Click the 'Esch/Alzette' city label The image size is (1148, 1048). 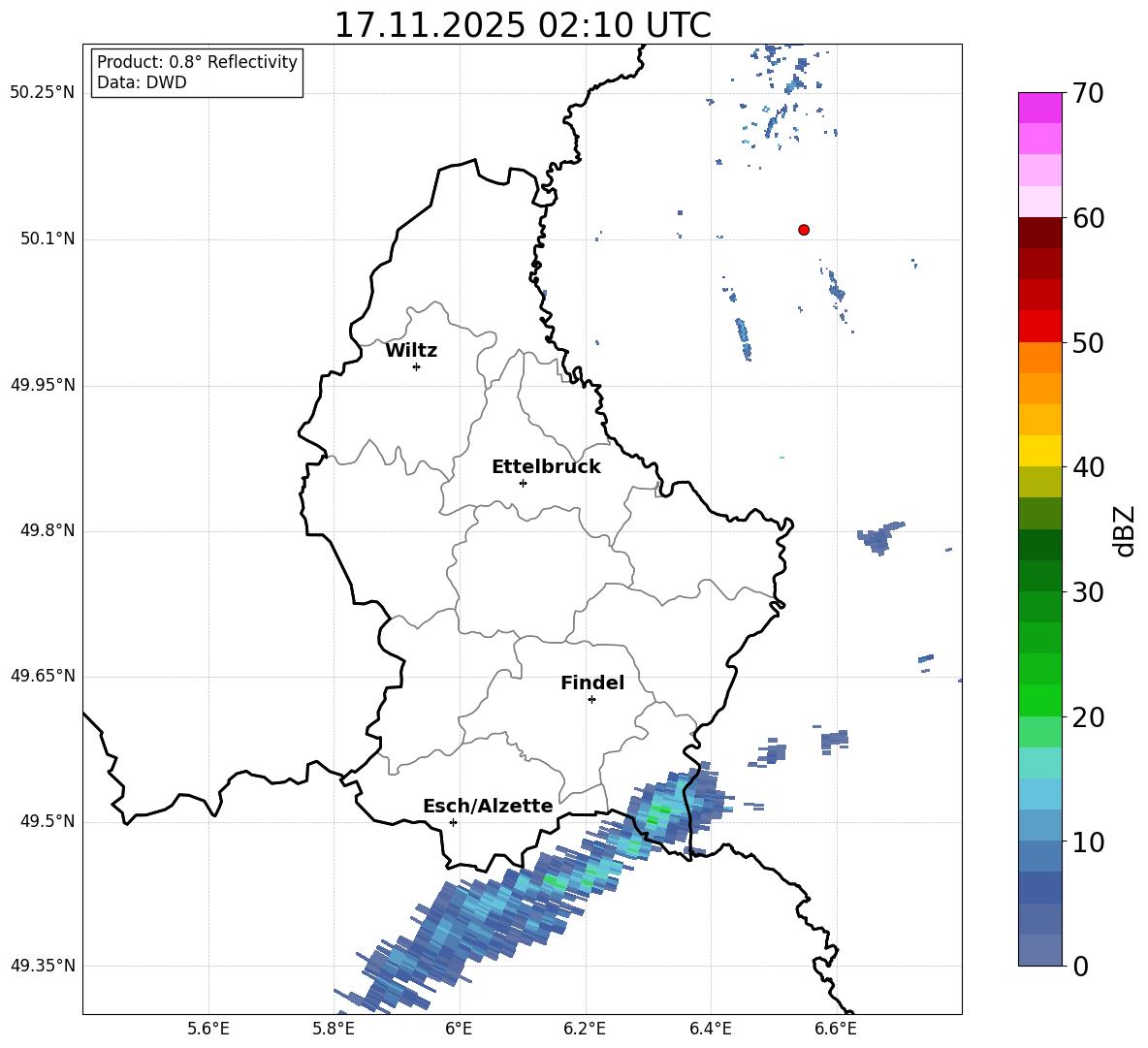489,806
